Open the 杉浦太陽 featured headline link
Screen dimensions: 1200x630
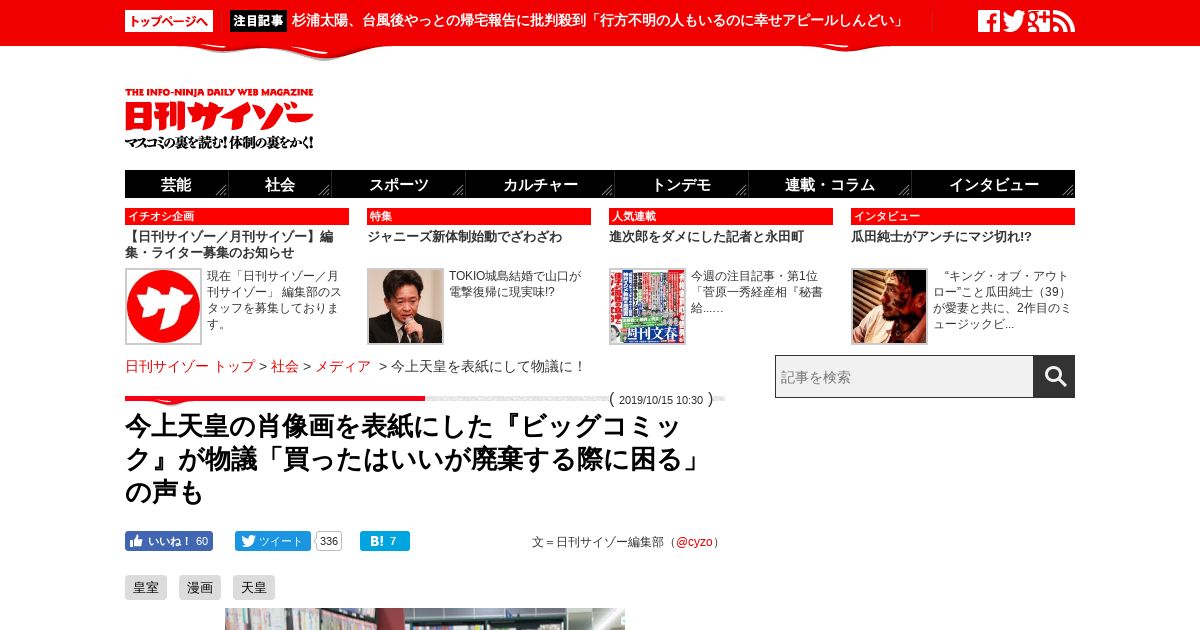coord(598,21)
